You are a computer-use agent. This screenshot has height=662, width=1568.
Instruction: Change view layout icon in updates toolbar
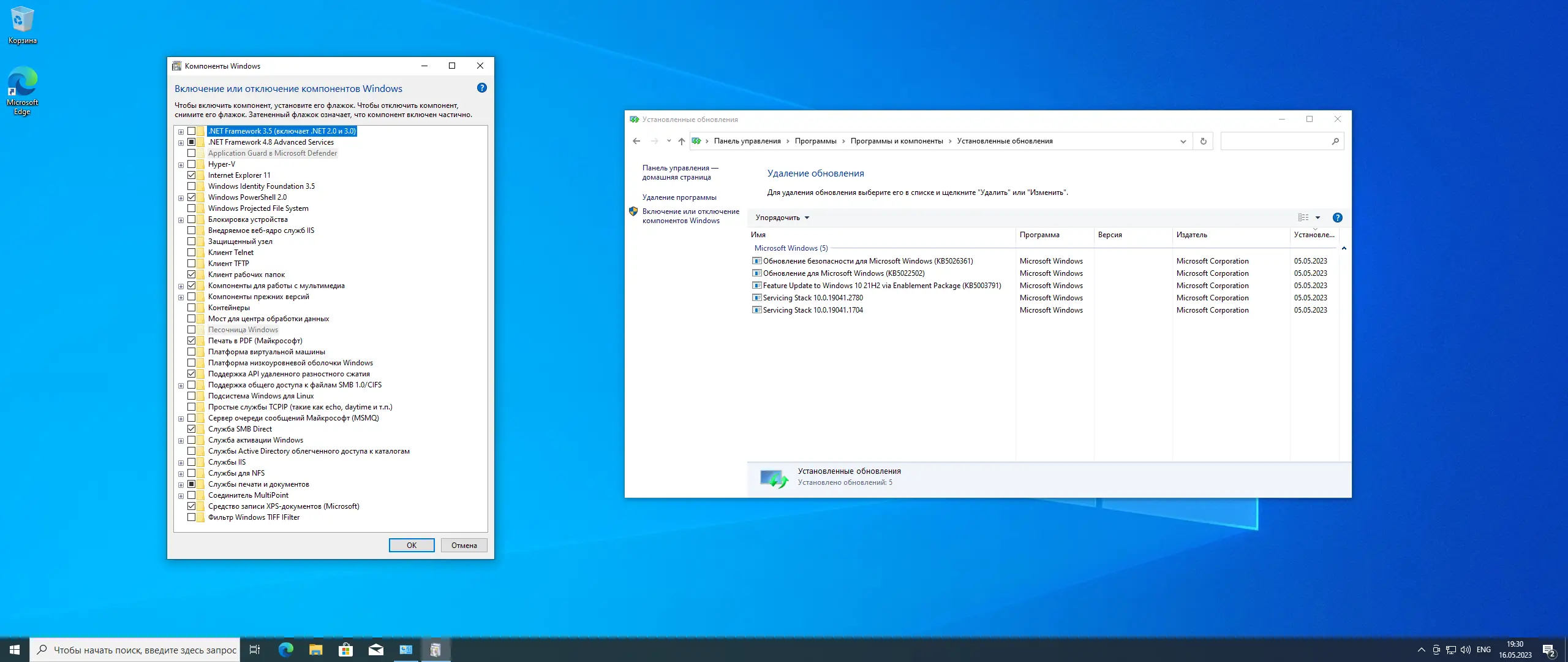tap(1303, 218)
